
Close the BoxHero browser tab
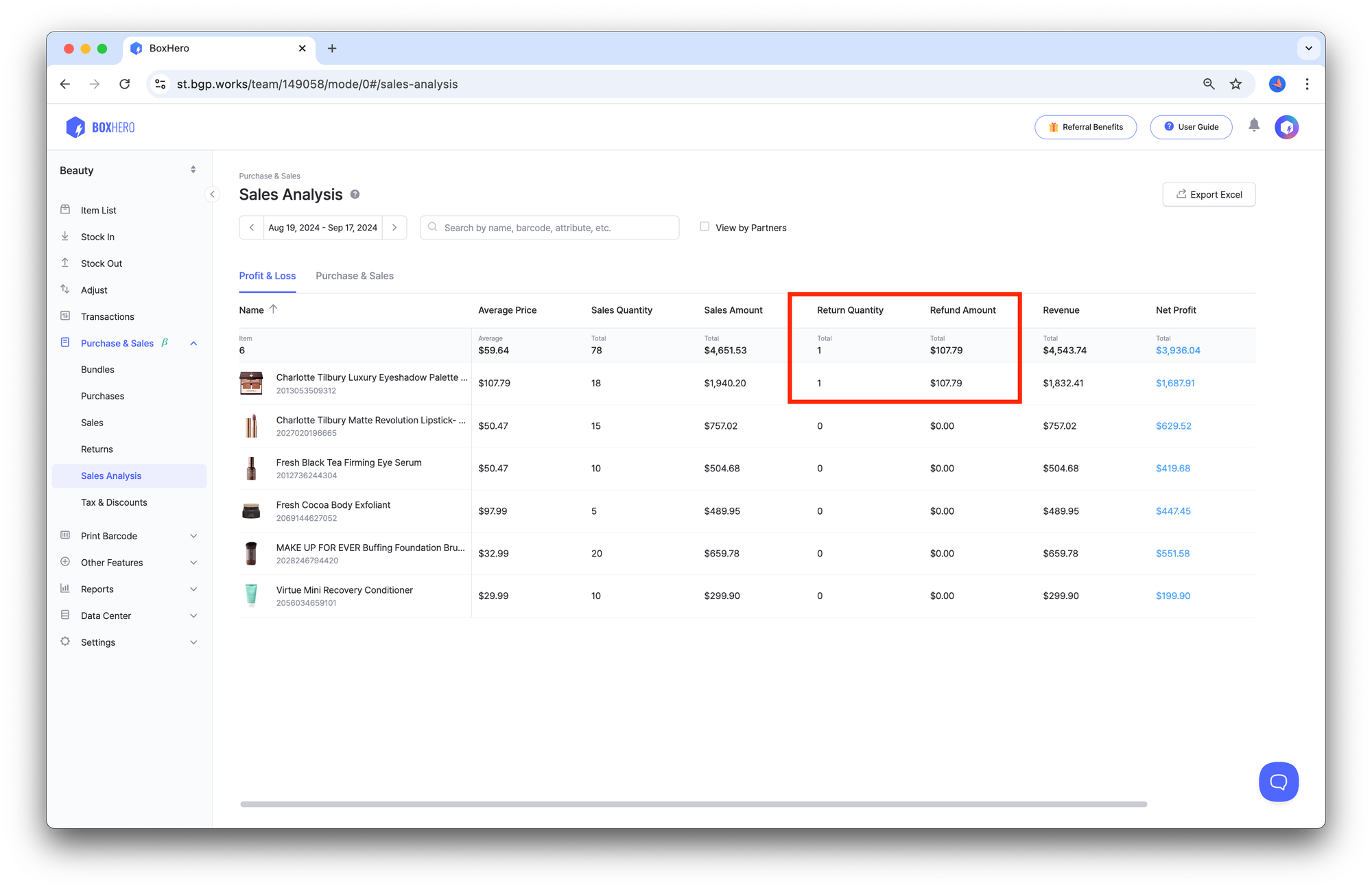pos(302,48)
